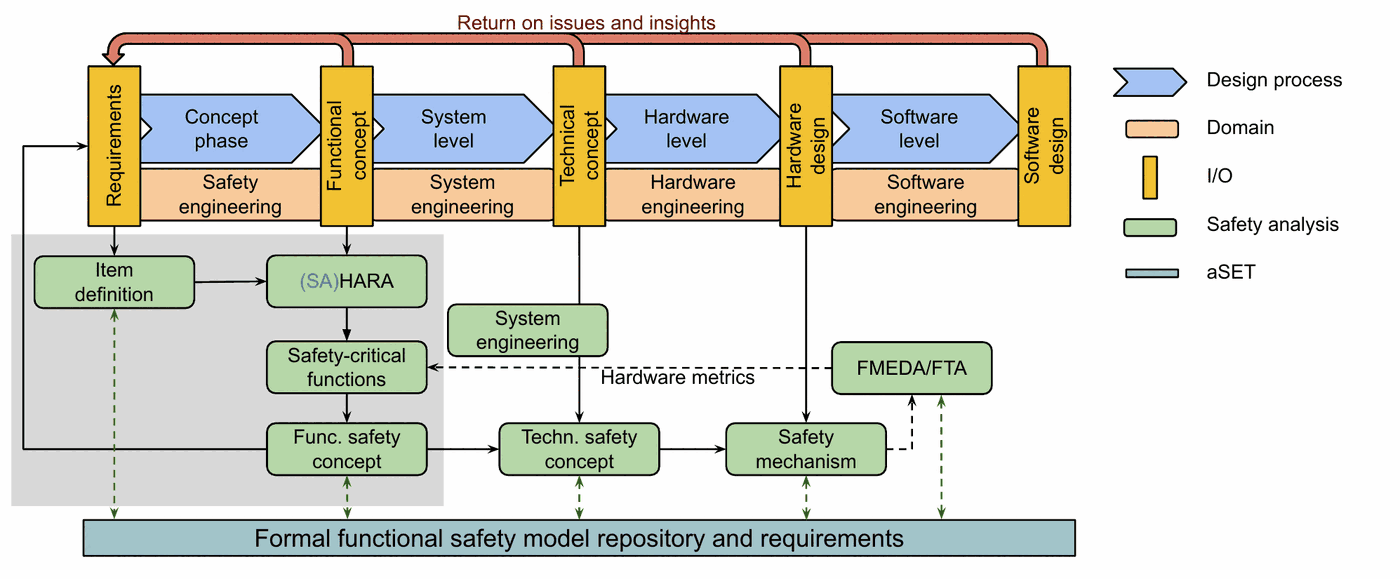Click the Safety-critical functions box

pyautogui.click(x=347, y=367)
